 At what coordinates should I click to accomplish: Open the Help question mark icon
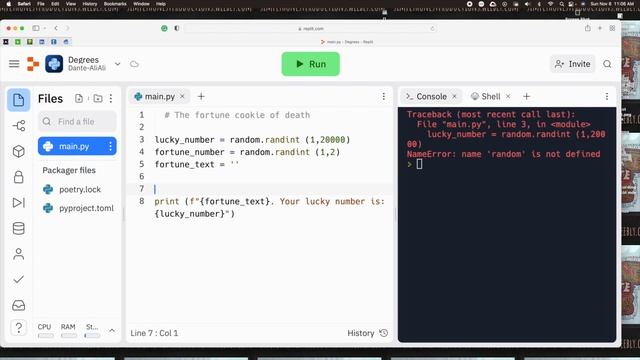(18, 328)
